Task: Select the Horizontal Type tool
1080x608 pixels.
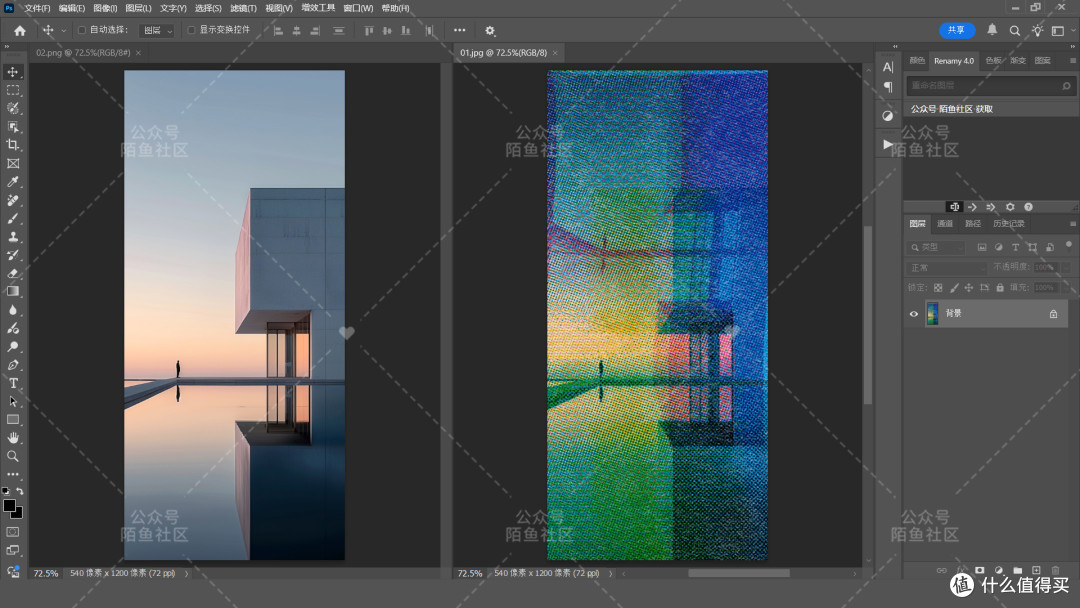Action: (x=13, y=383)
